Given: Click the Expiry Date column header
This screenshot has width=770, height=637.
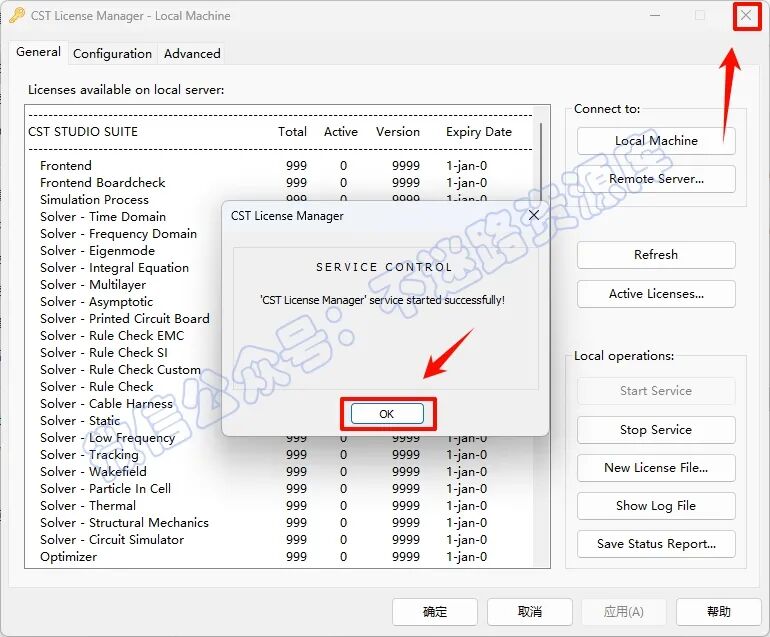Looking at the screenshot, I should 479,132.
